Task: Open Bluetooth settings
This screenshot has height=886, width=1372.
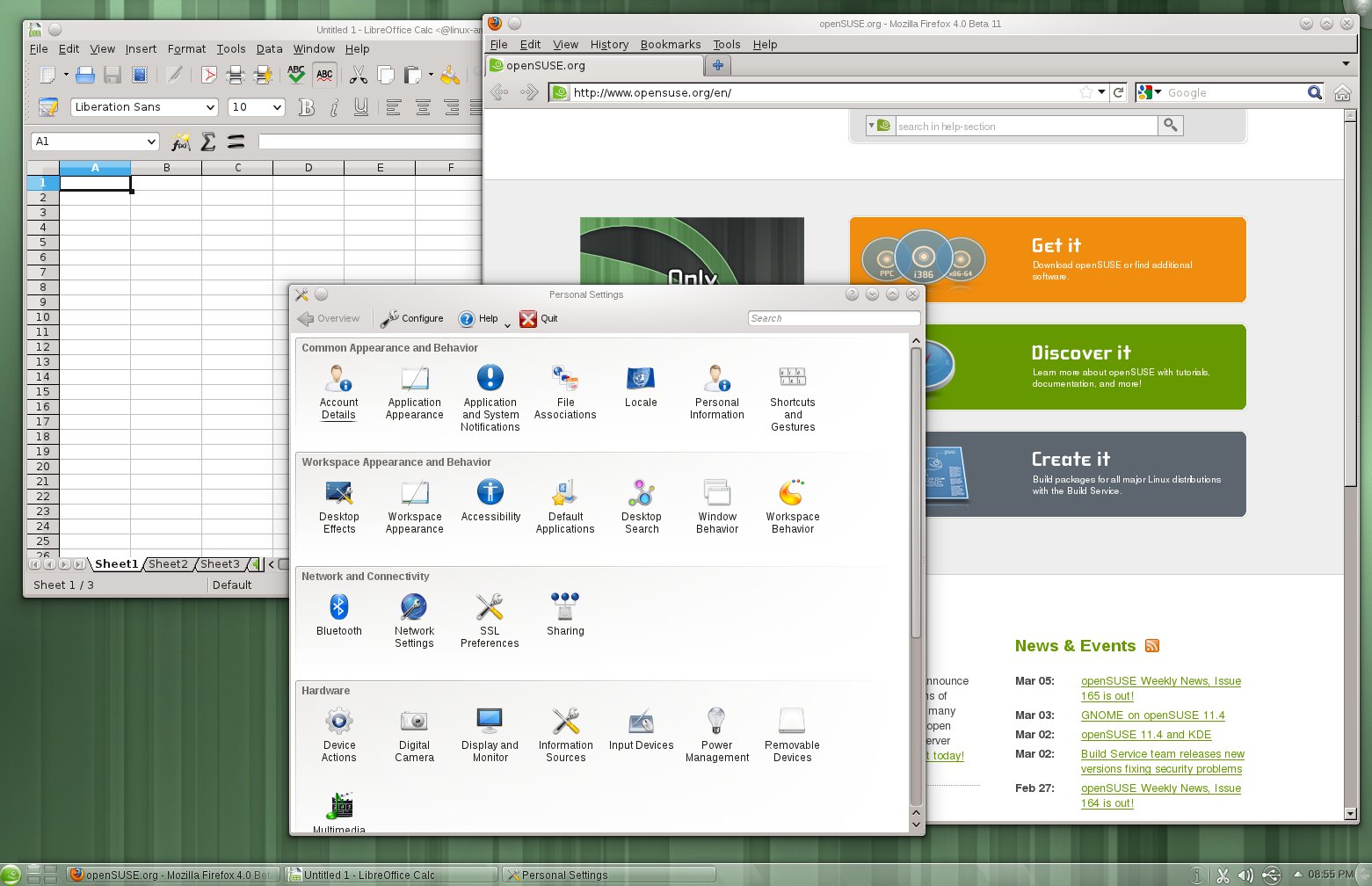Action: (x=338, y=613)
